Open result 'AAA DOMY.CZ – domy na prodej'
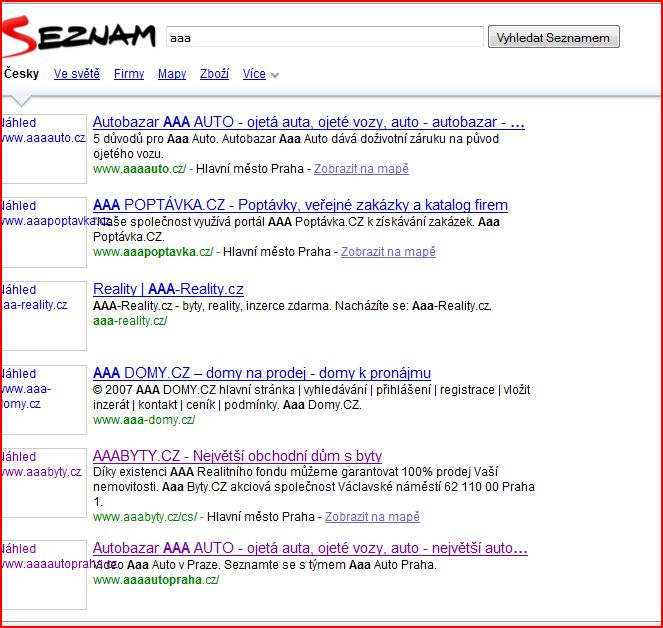The width and height of the screenshot is (663, 628). 262,373
